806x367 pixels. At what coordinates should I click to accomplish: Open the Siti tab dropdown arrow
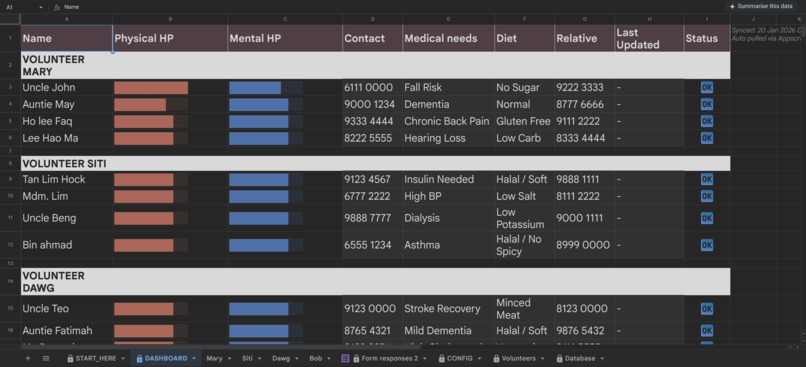pyautogui.click(x=259, y=359)
